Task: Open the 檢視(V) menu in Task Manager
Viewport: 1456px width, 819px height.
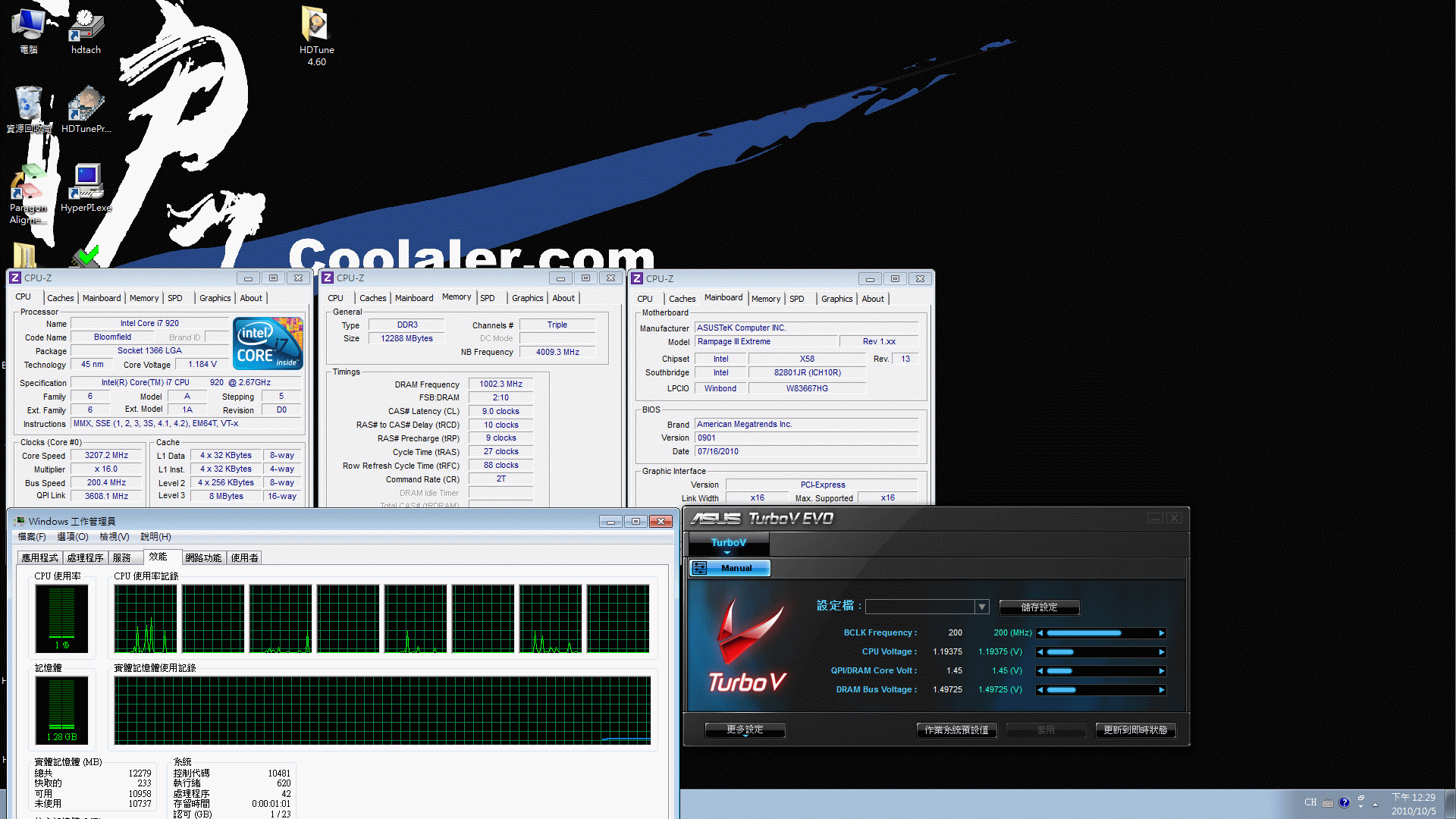Action: (115, 537)
